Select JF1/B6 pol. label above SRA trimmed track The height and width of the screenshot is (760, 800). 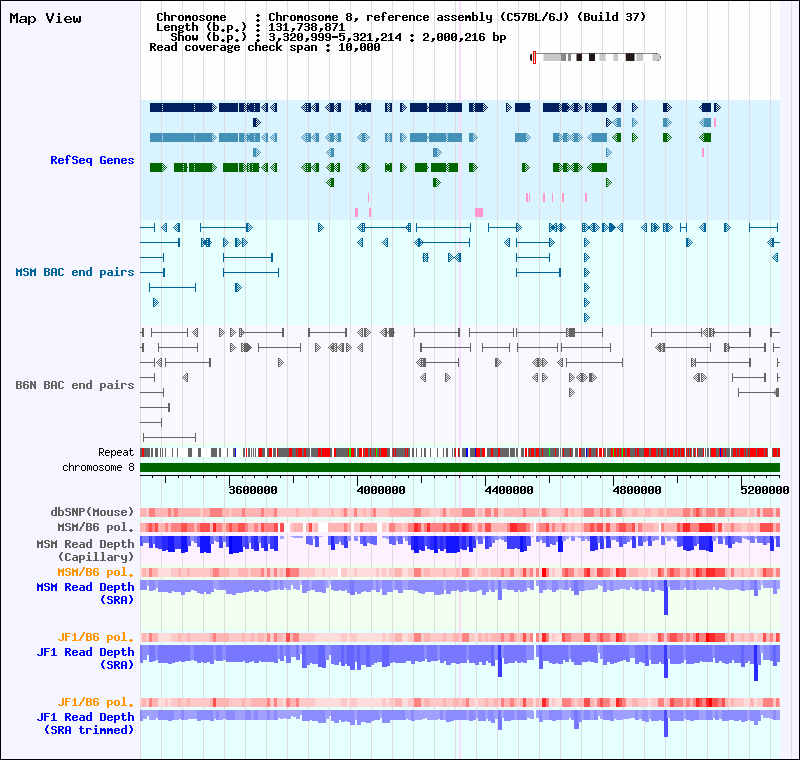(x=95, y=702)
